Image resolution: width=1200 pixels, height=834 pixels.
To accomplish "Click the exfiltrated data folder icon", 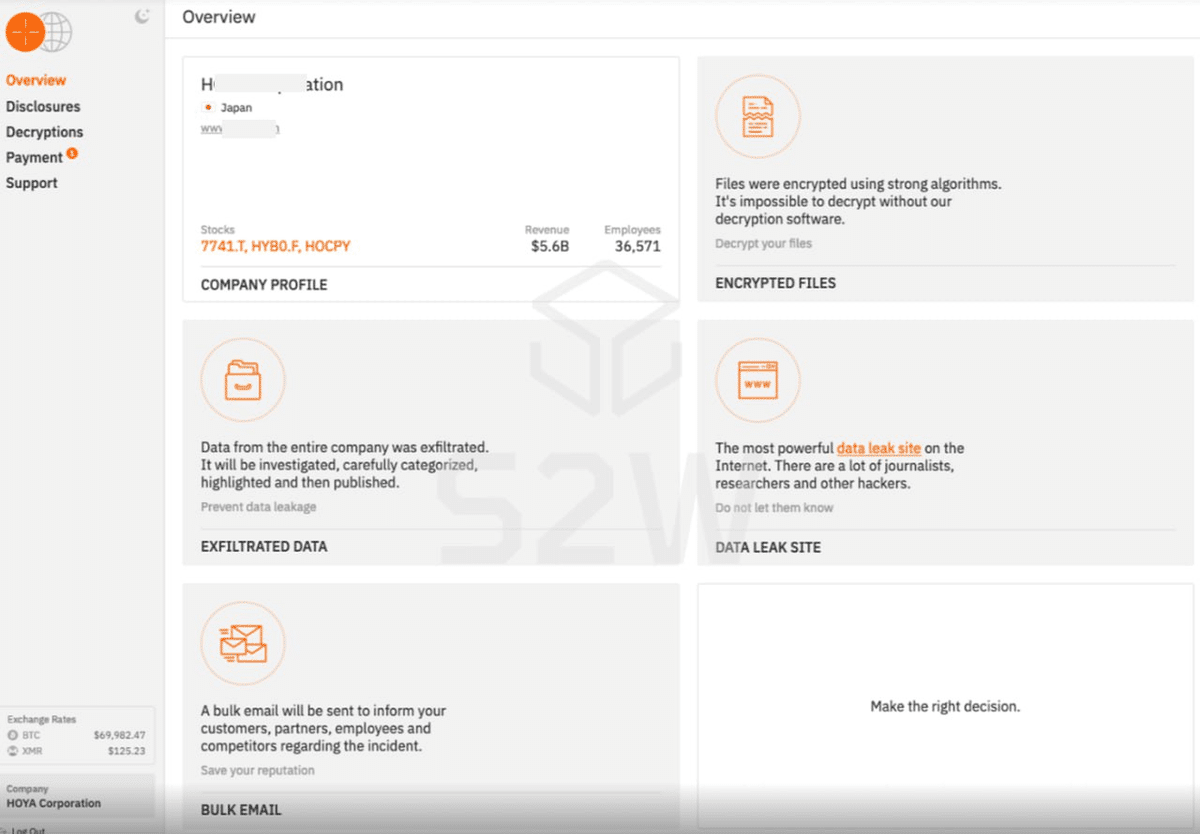I will click(243, 381).
